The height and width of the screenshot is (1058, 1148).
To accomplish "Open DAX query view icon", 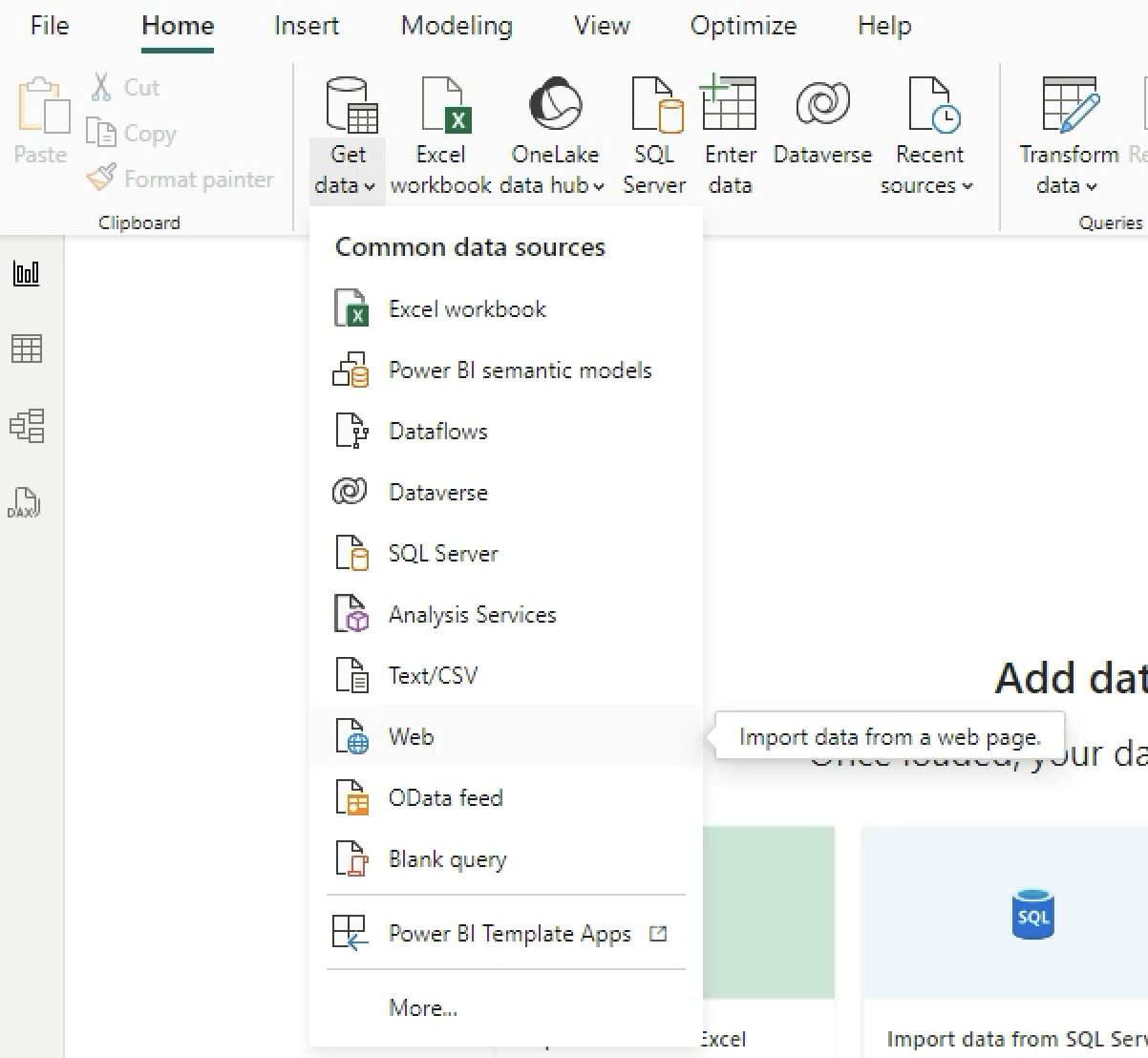I will coord(24,502).
